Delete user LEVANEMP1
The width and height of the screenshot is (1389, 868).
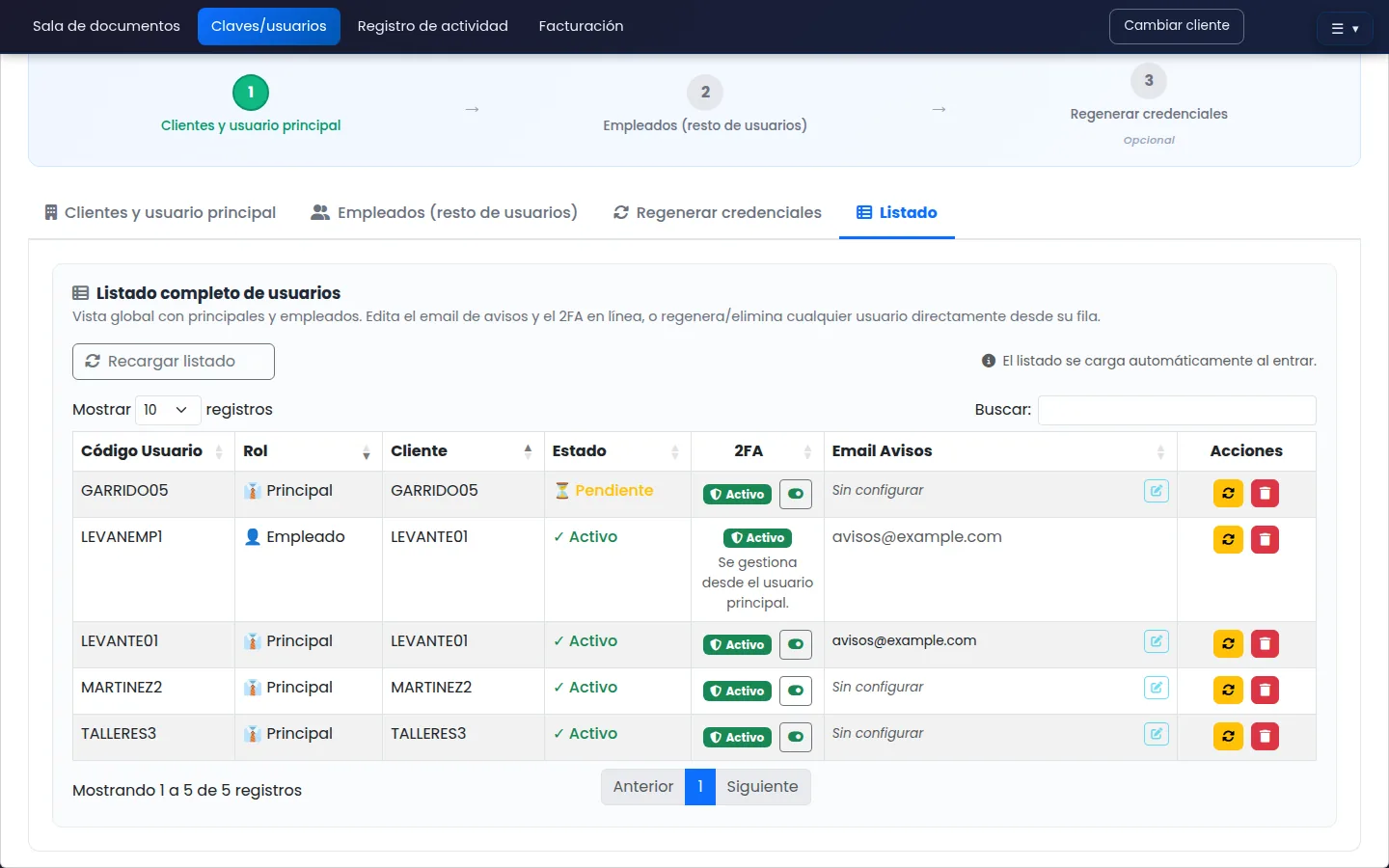1265,539
